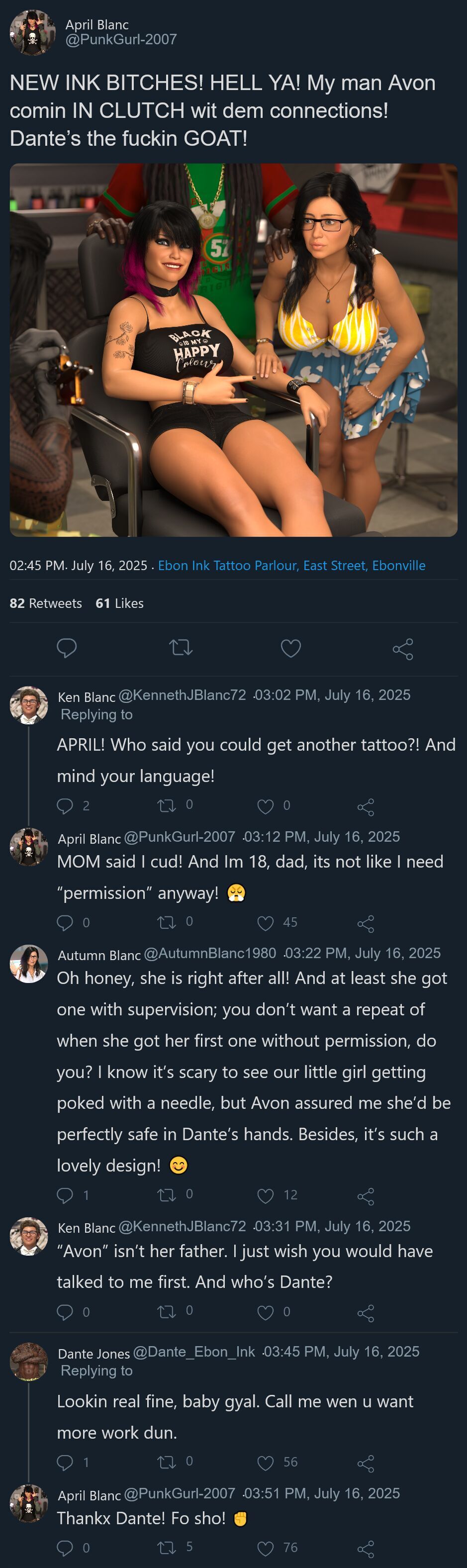467x1568 pixels.
Task: Open the @Dante_Ebon_Ink handle
Action: click(x=193, y=1352)
